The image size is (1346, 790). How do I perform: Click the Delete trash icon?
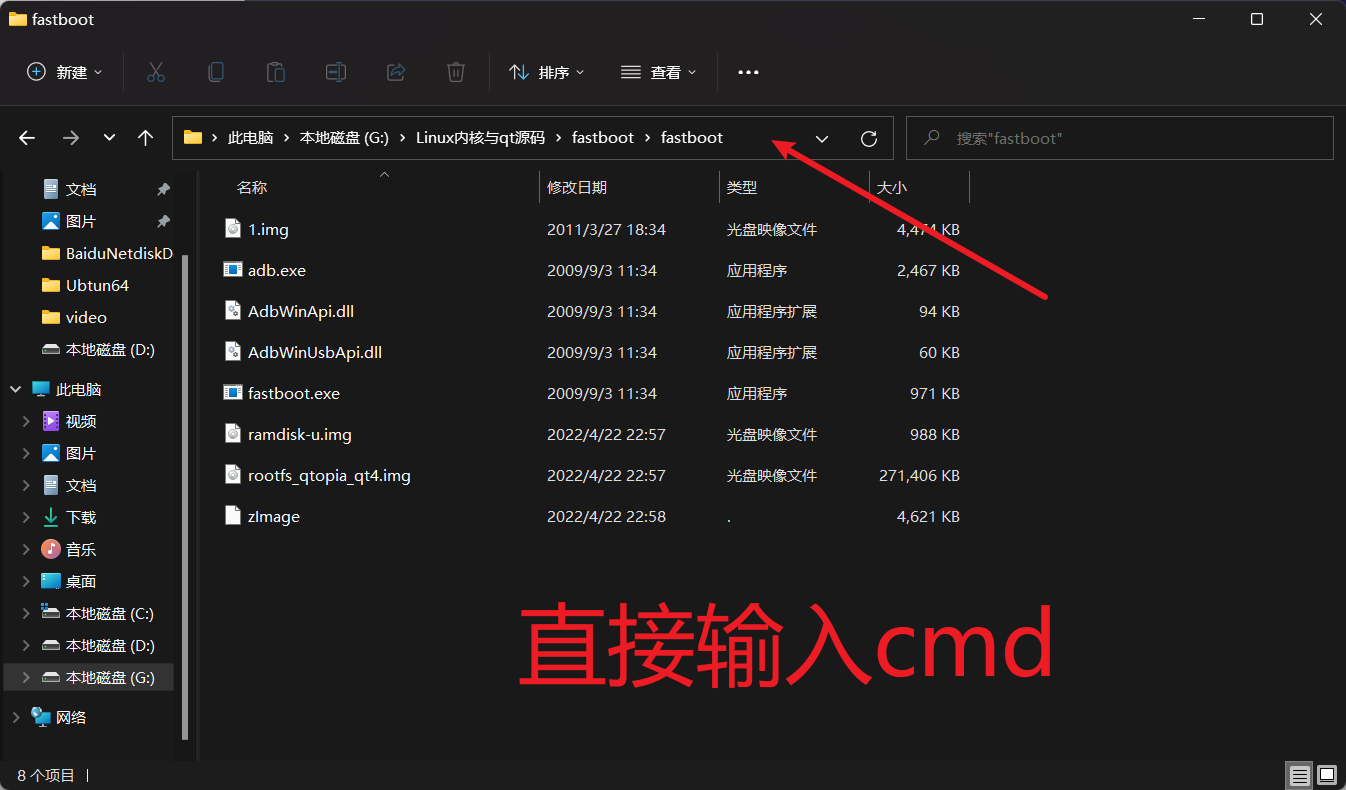456,72
